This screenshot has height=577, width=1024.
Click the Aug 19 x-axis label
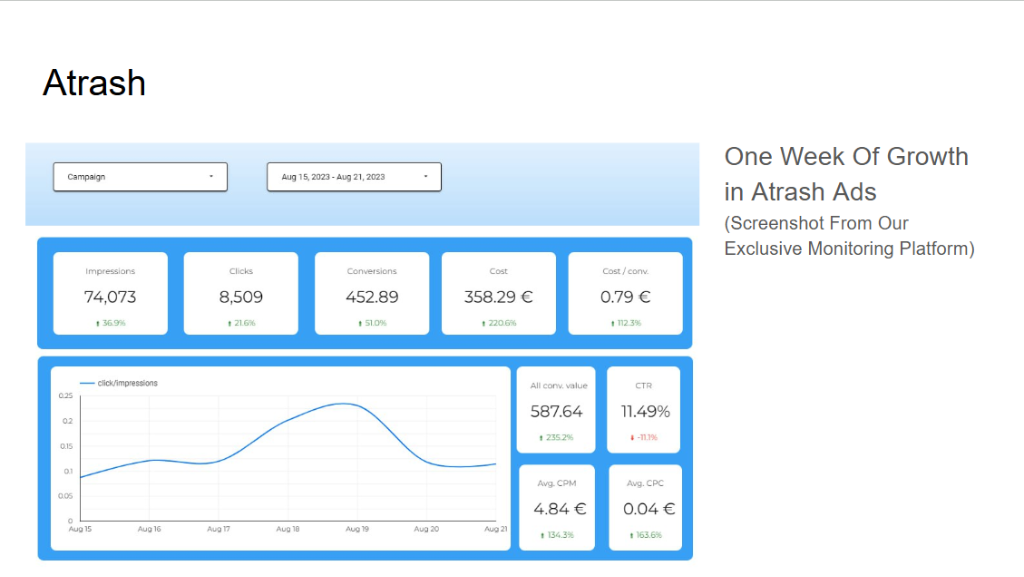coord(357,529)
